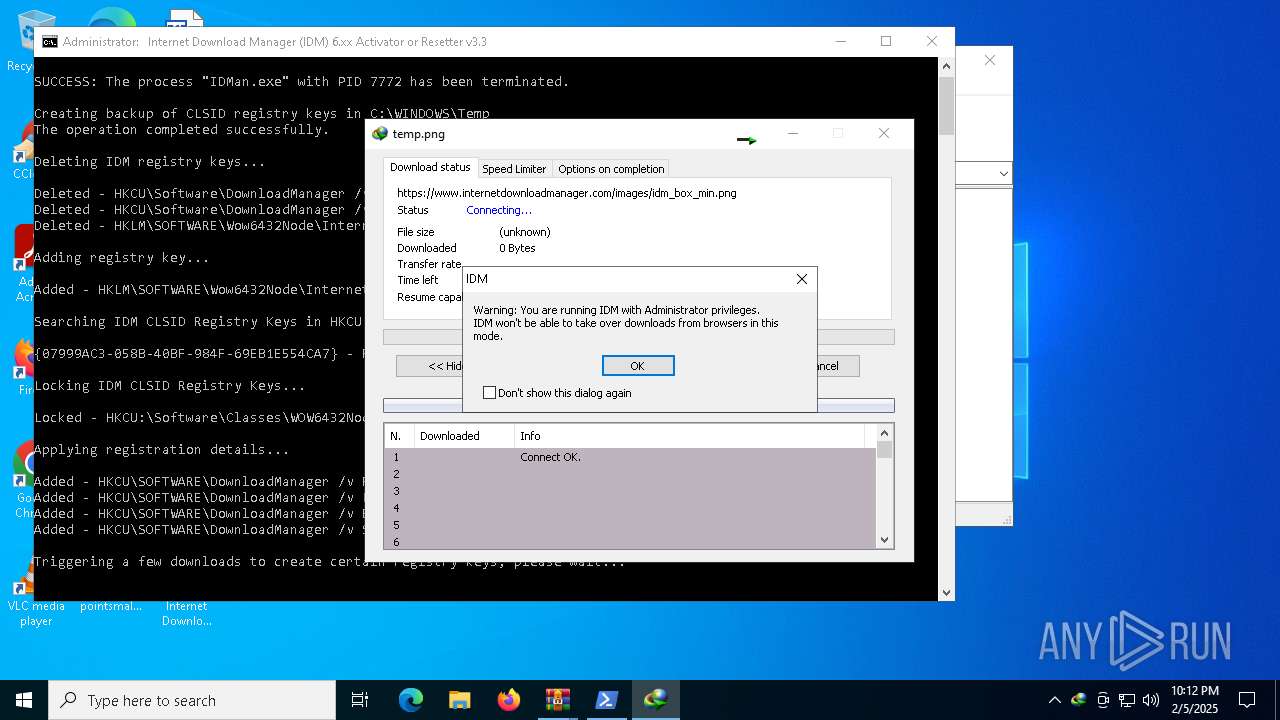Open volume control in tray
Viewport: 1280px width, 720px height.
tap(1151, 700)
